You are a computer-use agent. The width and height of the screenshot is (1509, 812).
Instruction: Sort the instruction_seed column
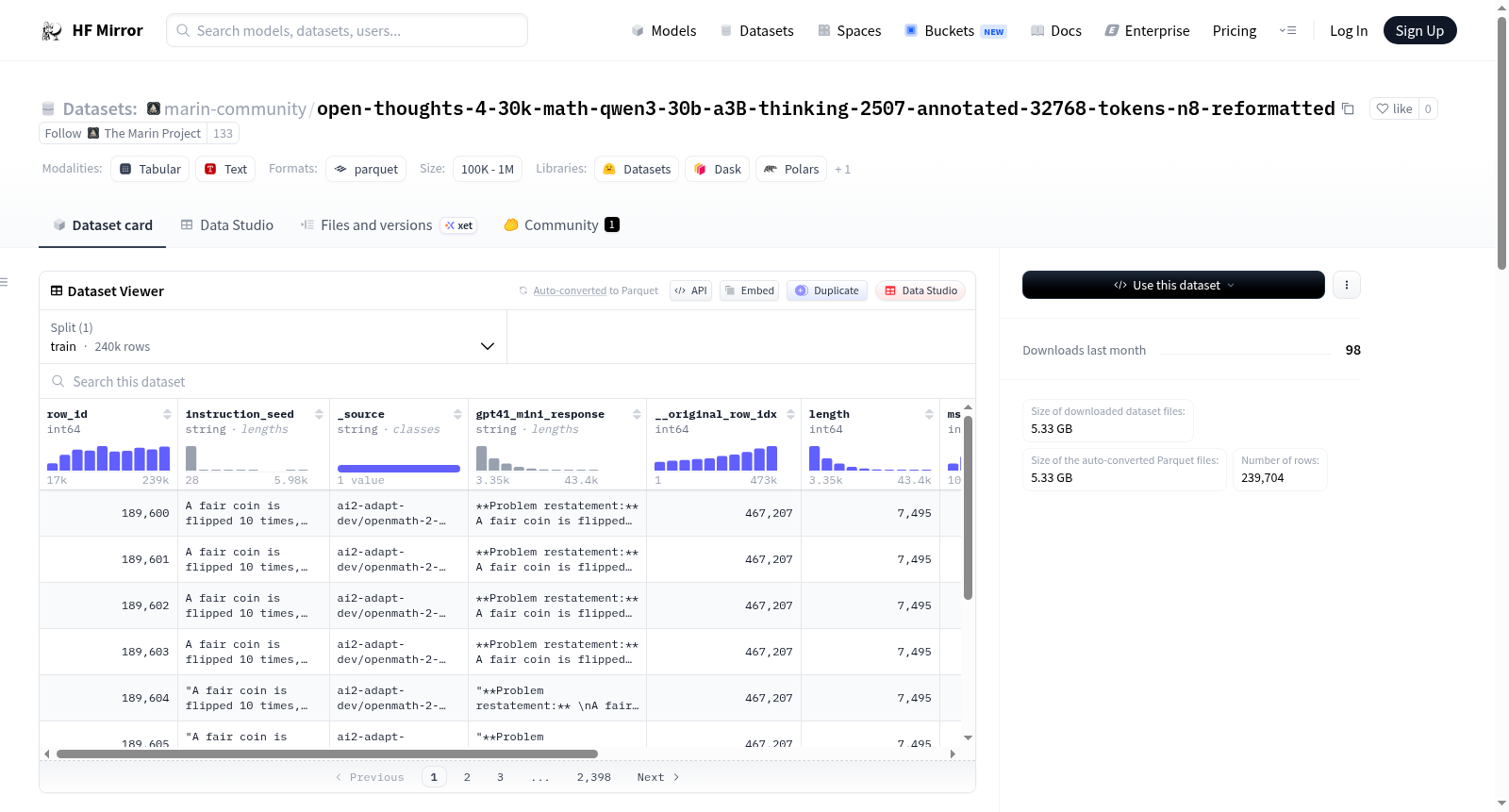pos(319,414)
